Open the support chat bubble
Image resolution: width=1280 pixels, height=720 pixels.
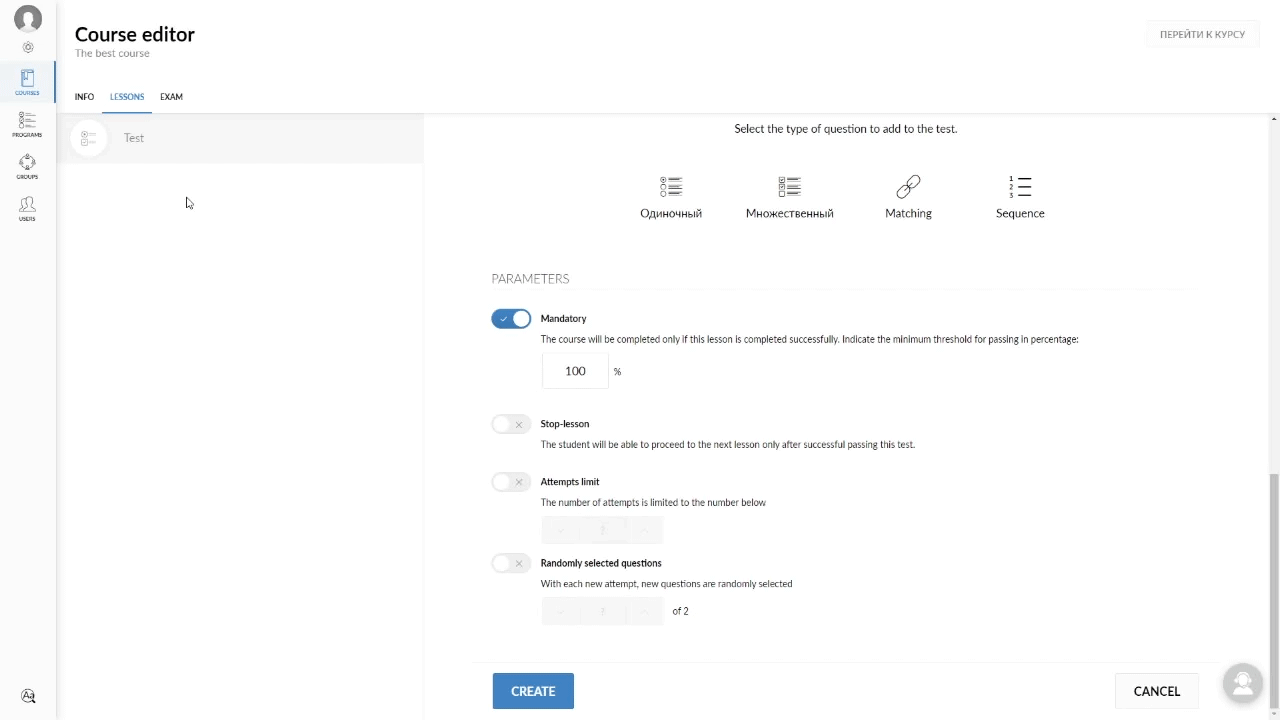pos(1243,683)
